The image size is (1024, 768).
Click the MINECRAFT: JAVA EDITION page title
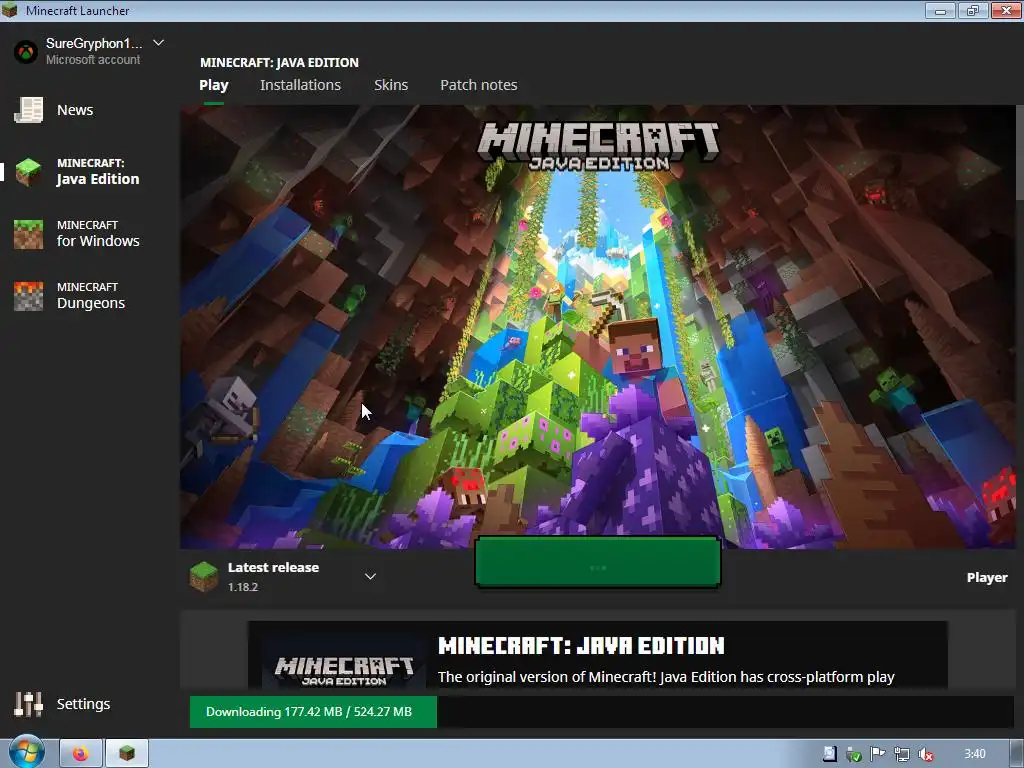point(279,63)
